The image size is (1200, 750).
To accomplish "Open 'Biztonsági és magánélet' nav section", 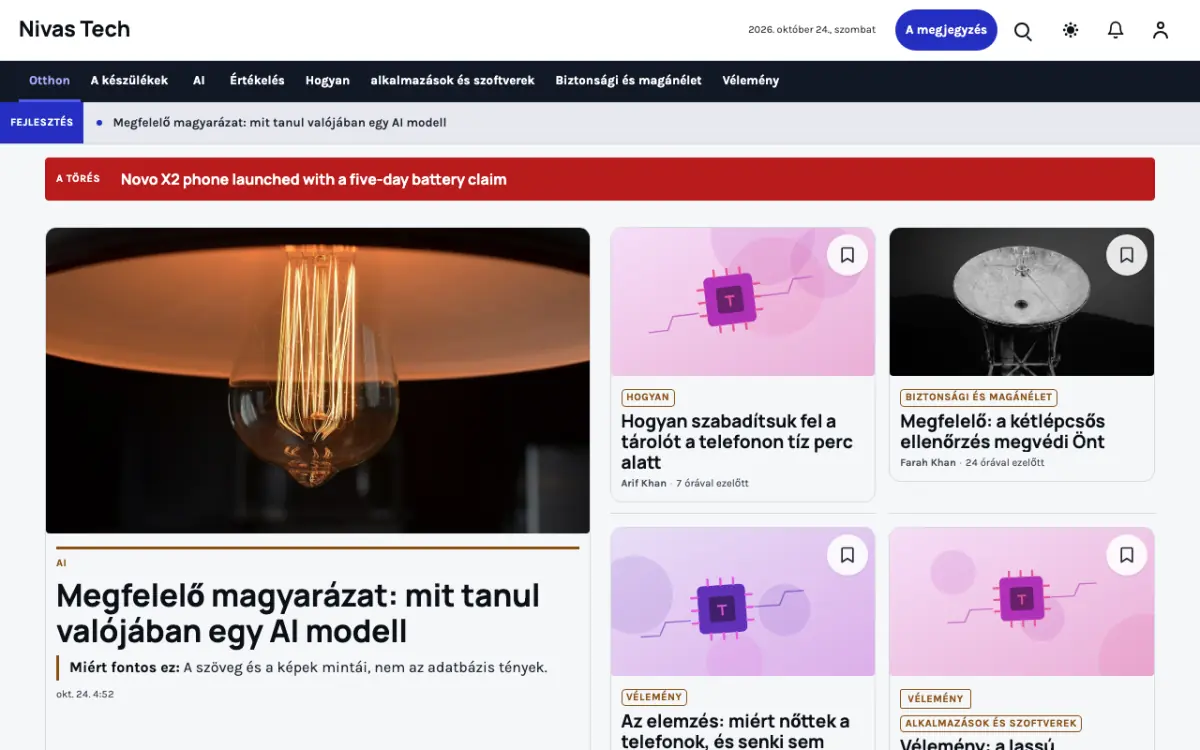I will pyautogui.click(x=629, y=80).
